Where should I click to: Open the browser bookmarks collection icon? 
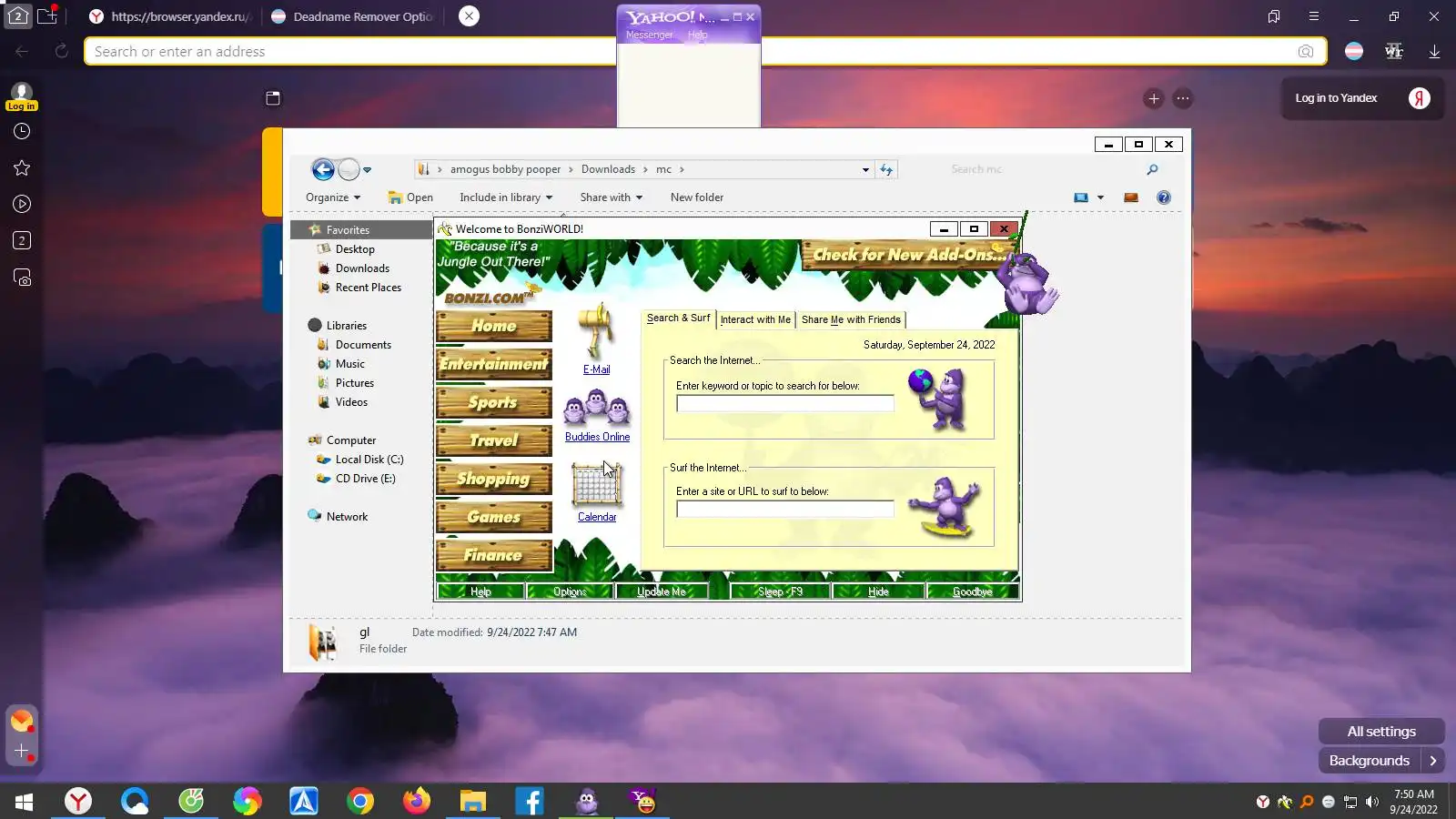[x=1274, y=16]
